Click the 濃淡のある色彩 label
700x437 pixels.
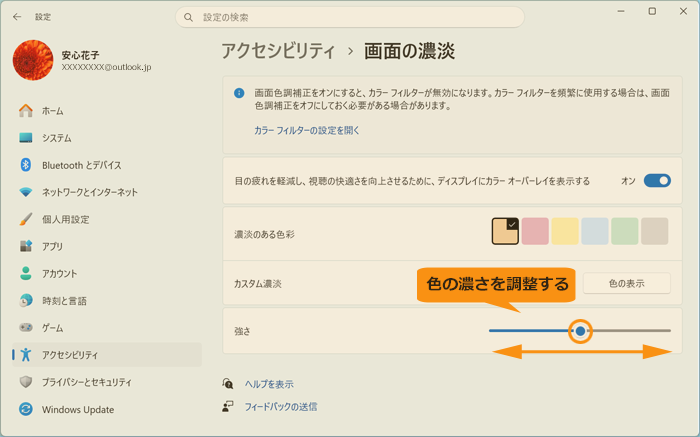coord(264,234)
